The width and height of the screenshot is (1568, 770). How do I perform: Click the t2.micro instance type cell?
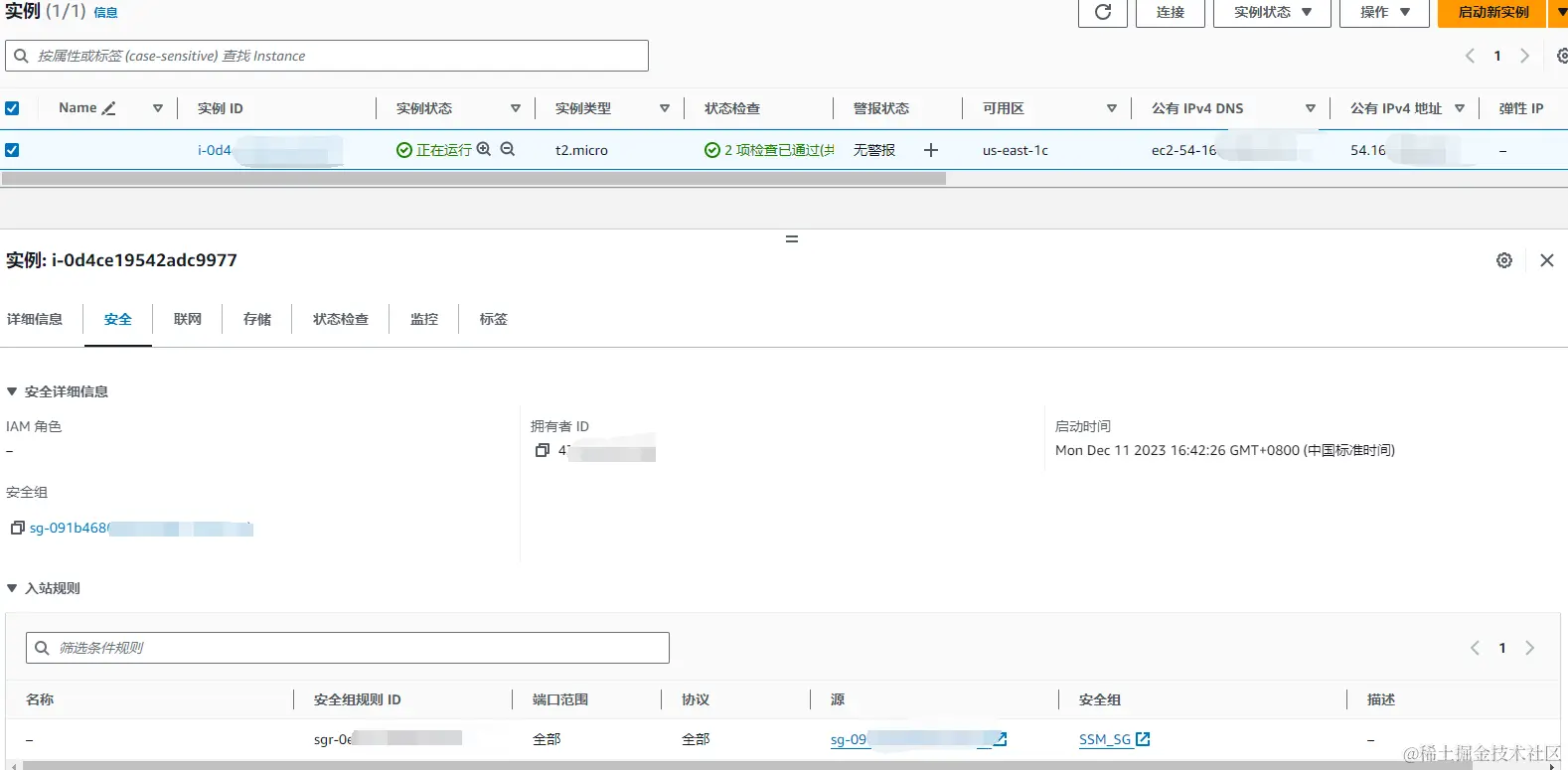tap(581, 150)
